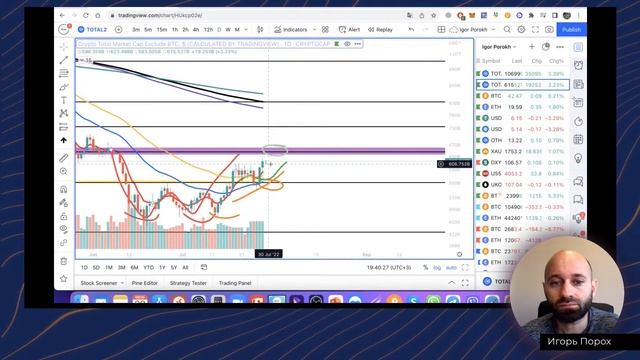This screenshot has width=640, height=360.
Task: Click the trash icon to remove drawings
Action: click(x=64, y=261)
